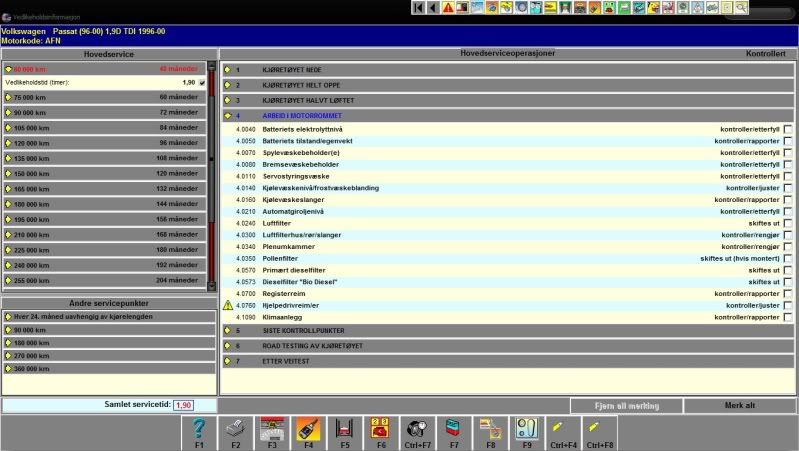Screen dimensions: 799x451
Task: Click the red warning triangle toolbar icon
Action: [x=448, y=7]
